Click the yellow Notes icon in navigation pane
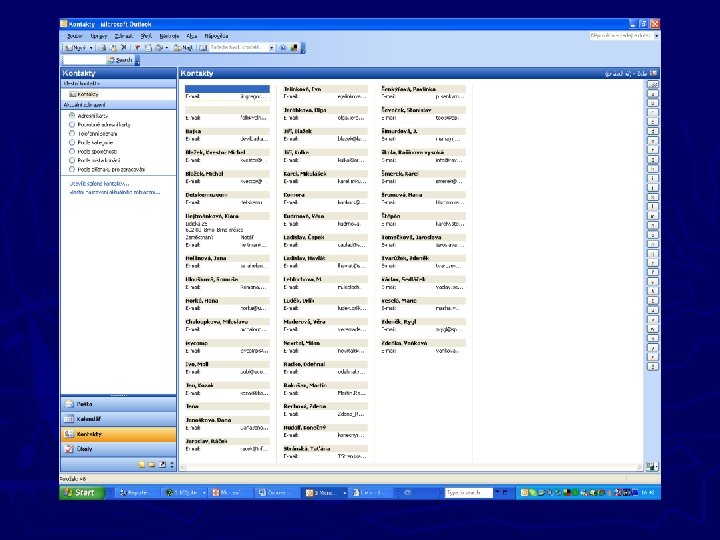Viewport: 720px width, 540px height. tap(142, 465)
